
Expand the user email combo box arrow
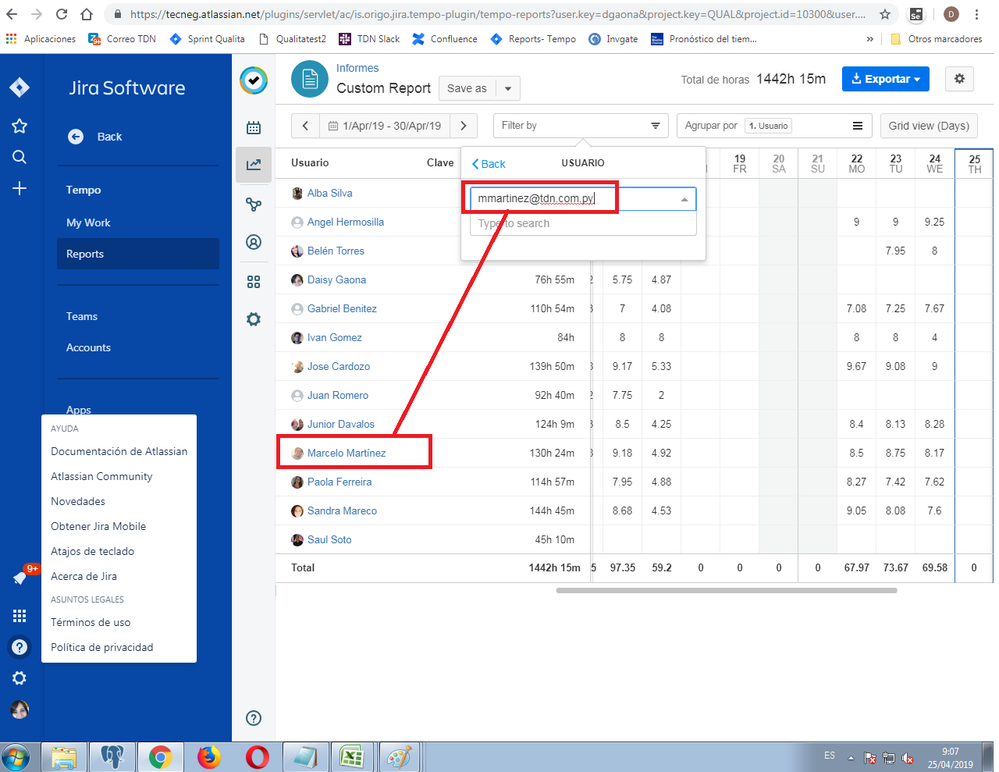[685, 200]
